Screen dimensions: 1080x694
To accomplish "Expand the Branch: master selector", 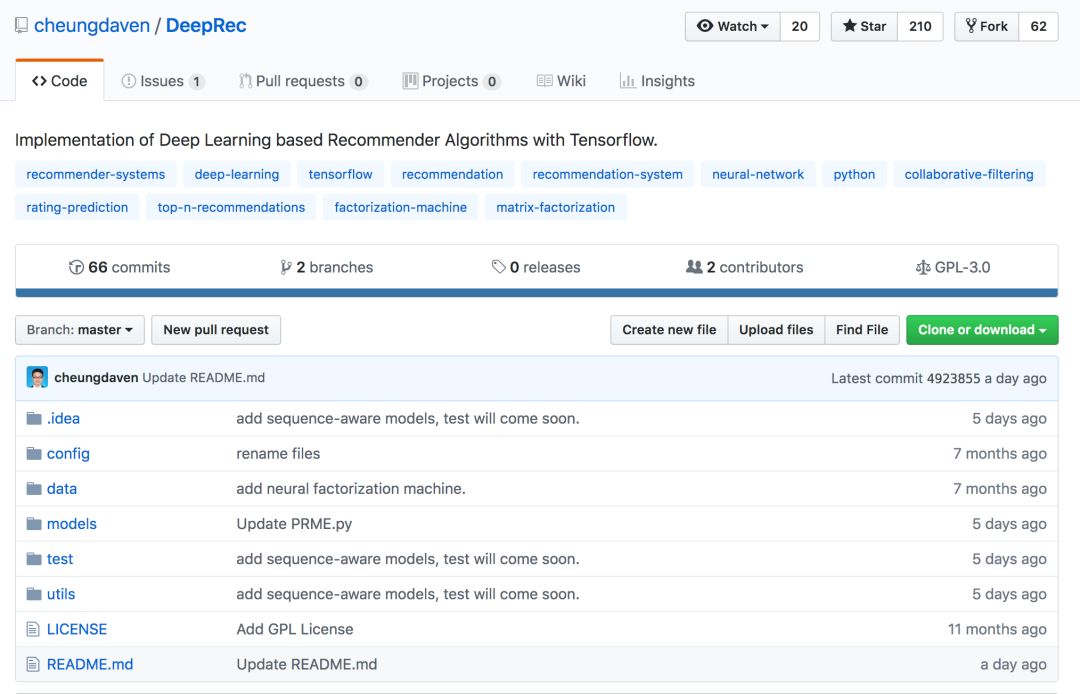I will pyautogui.click(x=80, y=330).
